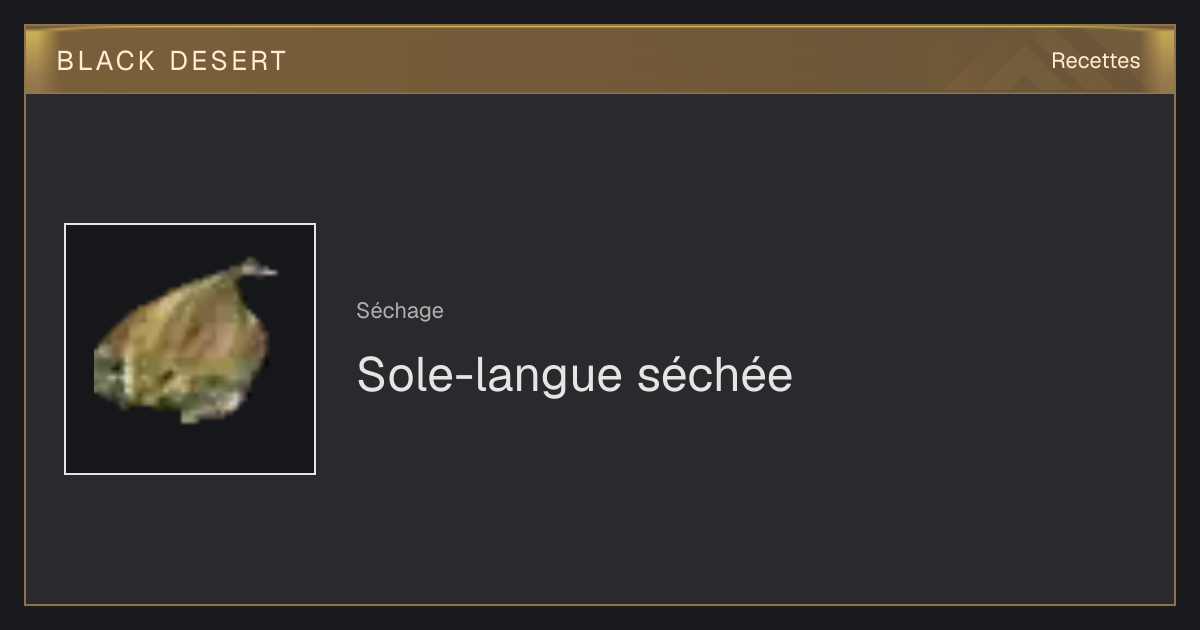Click the fish tail on item image

coord(255,269)
